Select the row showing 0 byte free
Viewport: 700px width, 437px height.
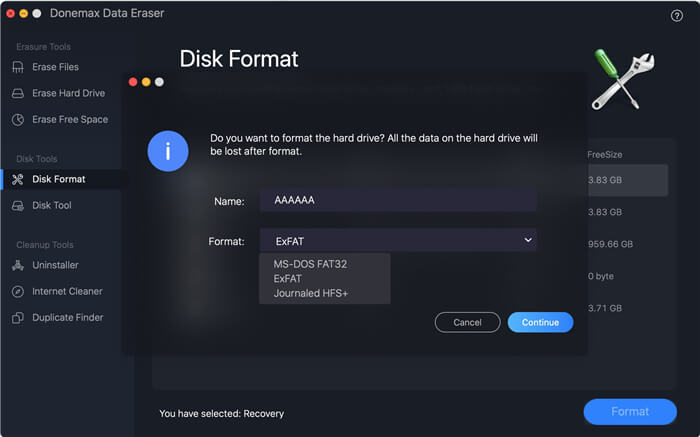(600, 276)
